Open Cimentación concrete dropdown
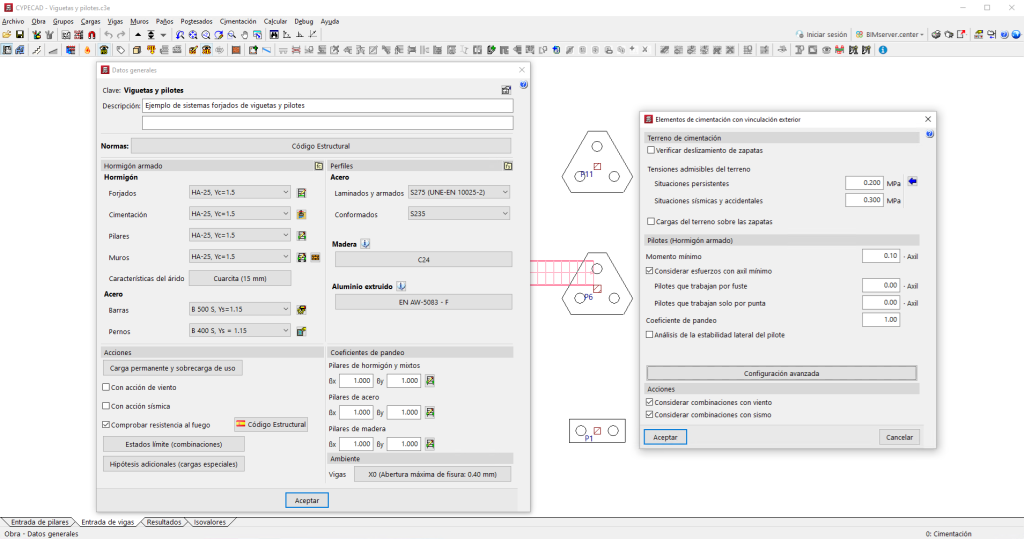This screenshot has width=1024, height=539. click(x=240, y=214)
